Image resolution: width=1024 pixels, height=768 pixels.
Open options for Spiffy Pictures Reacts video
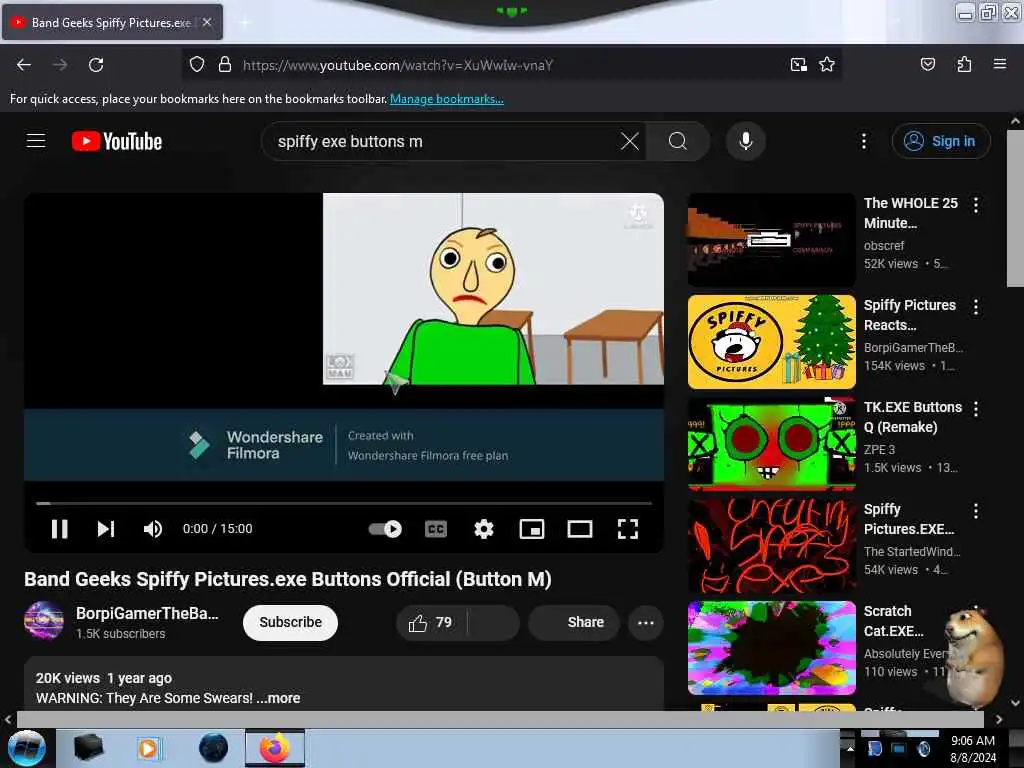pyautogui.click(x=976, y=307)
